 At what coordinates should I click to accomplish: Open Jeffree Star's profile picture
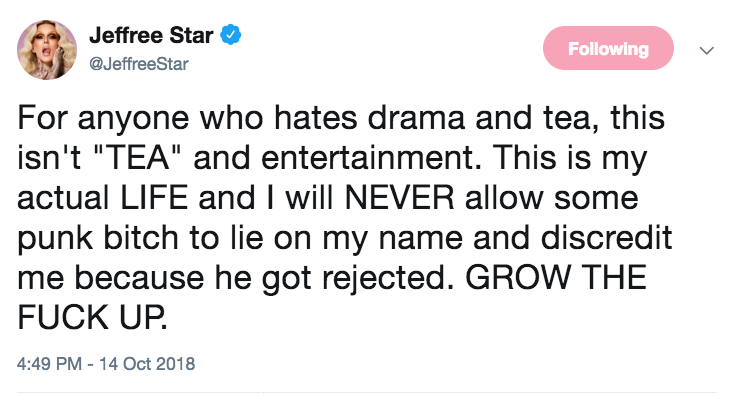pyautogui.click(x=47, y=50)
